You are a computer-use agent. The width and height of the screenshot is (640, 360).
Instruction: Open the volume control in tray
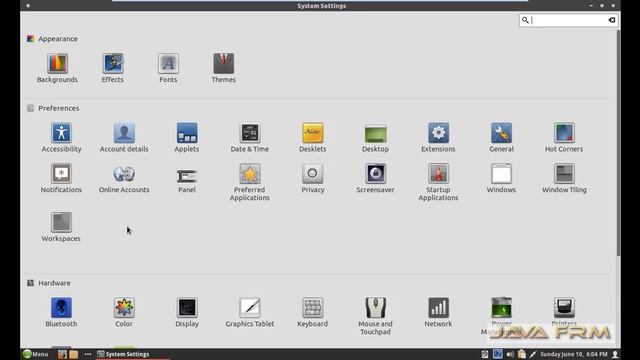pos(510,354)
